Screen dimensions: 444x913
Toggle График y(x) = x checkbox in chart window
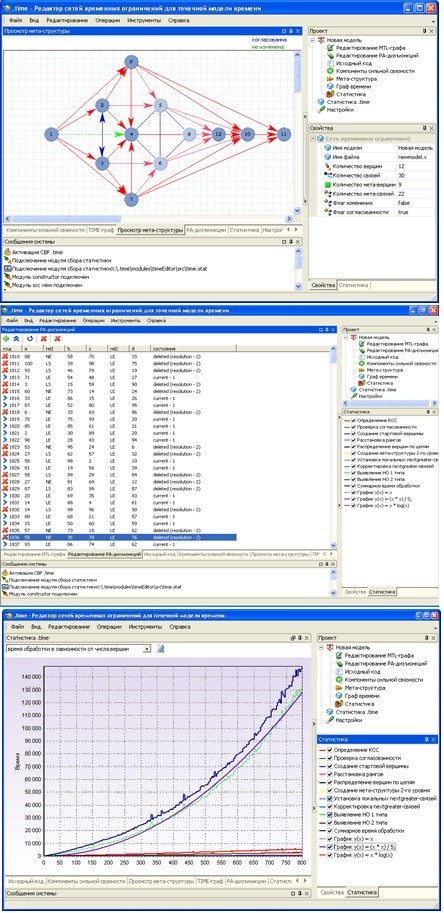point(331,839)
